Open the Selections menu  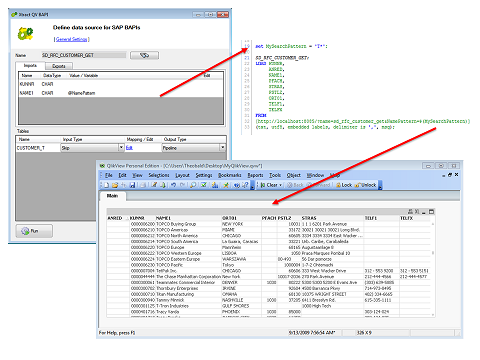159,175
